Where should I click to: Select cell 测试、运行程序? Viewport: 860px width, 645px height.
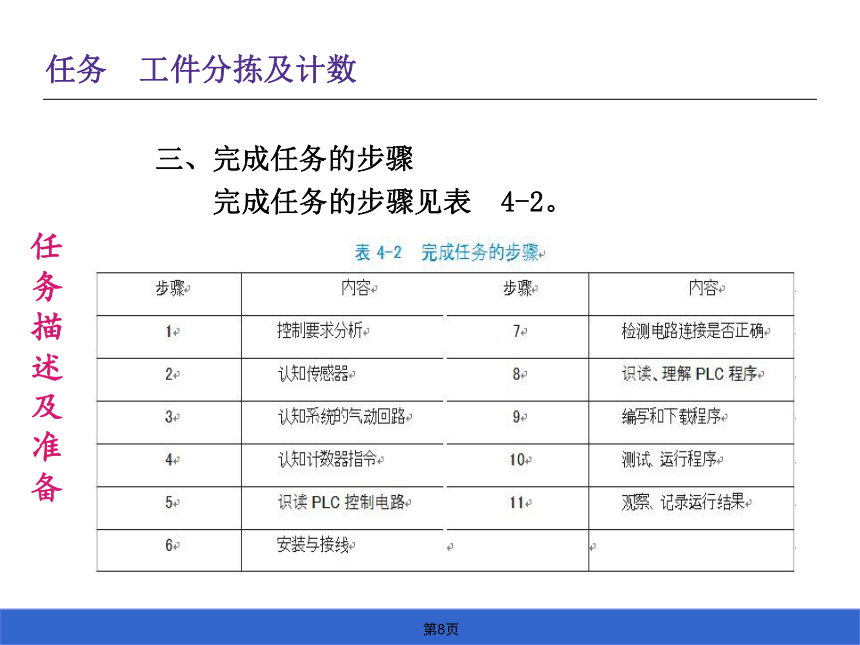[691, 465]
